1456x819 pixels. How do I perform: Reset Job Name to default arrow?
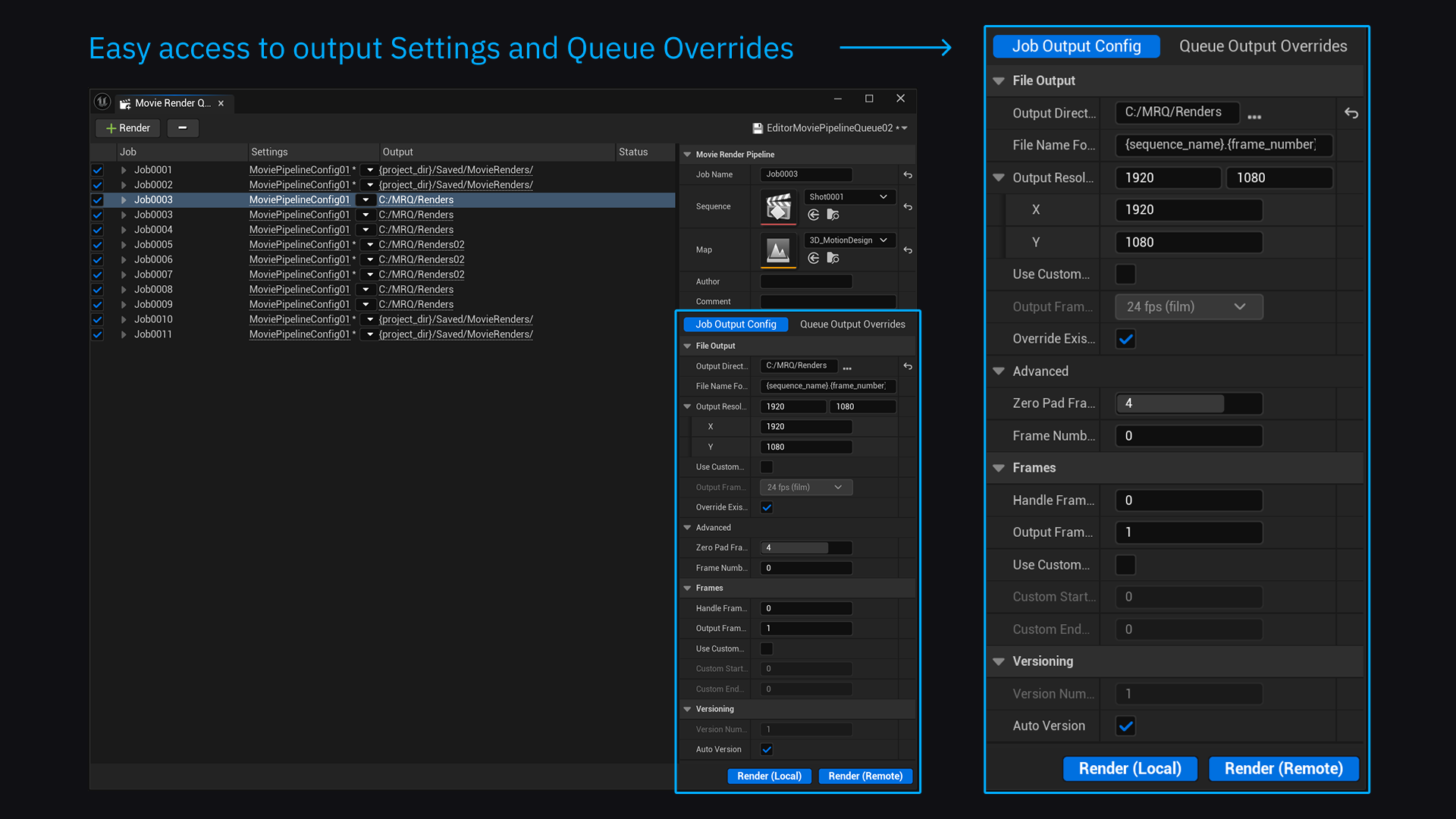[908, 175]
